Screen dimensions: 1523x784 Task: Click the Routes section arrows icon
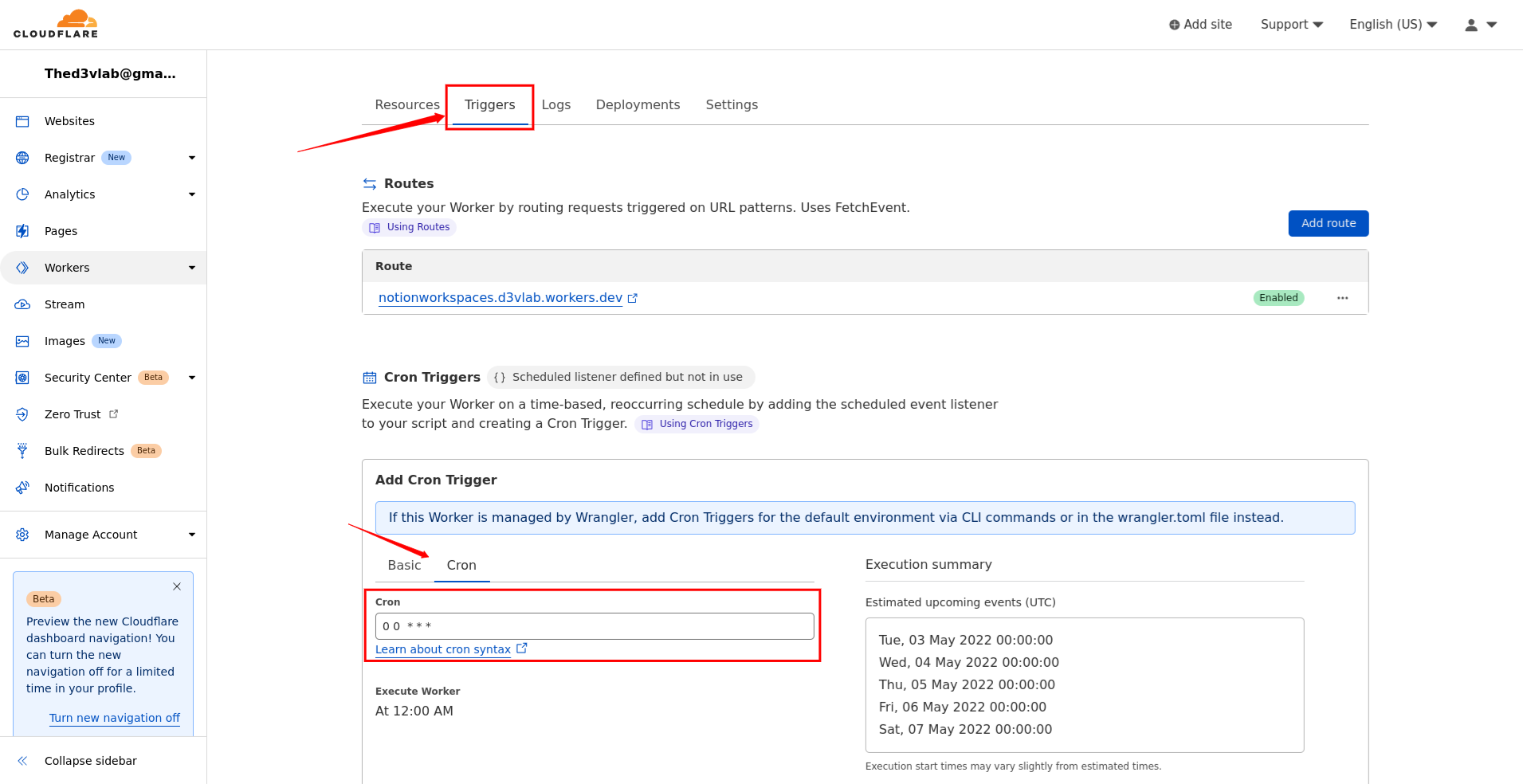(x=370, y=184)
